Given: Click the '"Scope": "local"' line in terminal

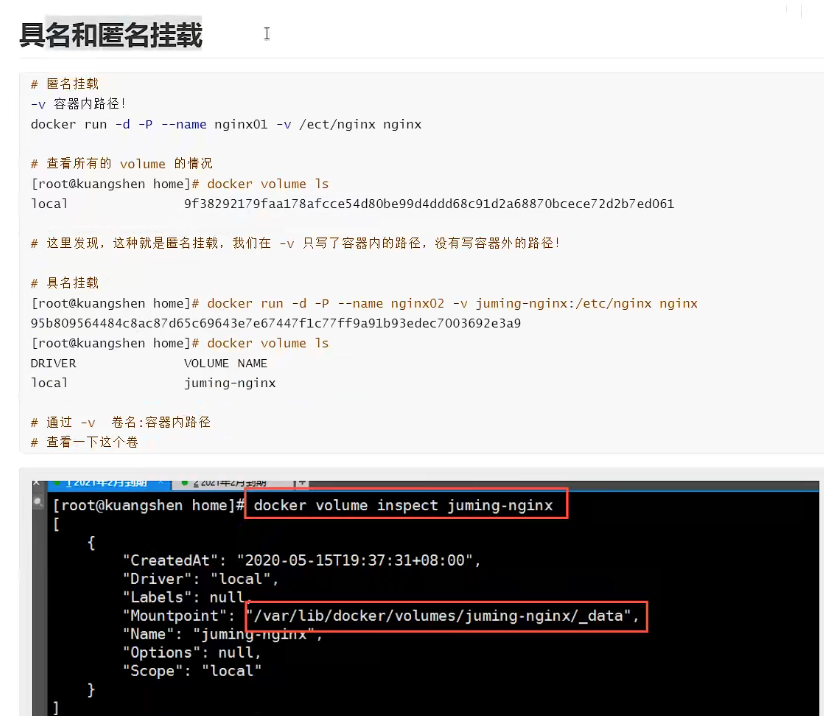Looking at the screenshot, I should point(192,671).
